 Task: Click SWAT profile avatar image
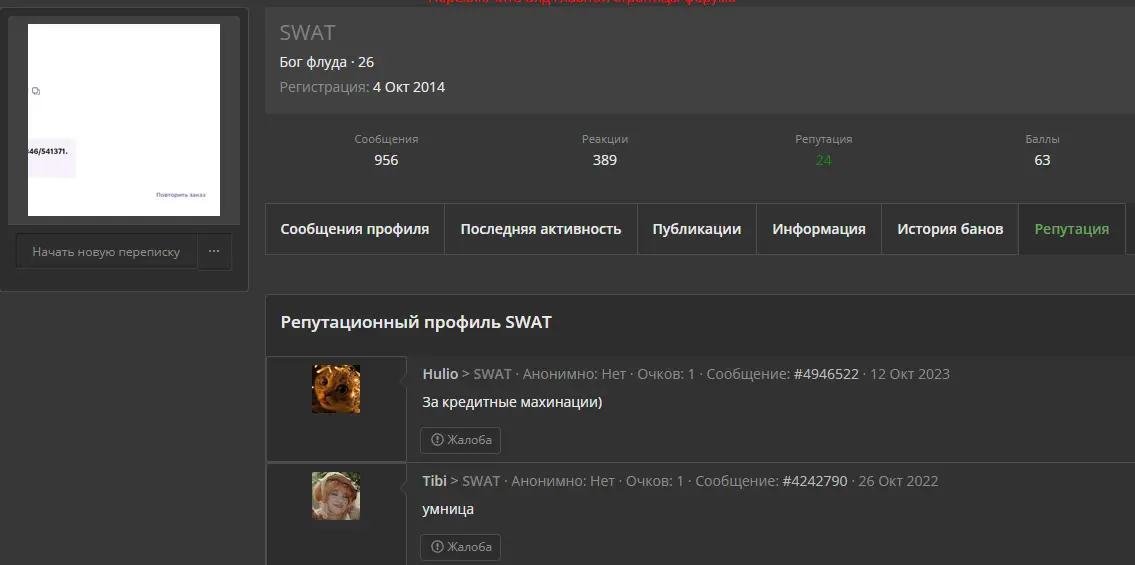(124, 120)
